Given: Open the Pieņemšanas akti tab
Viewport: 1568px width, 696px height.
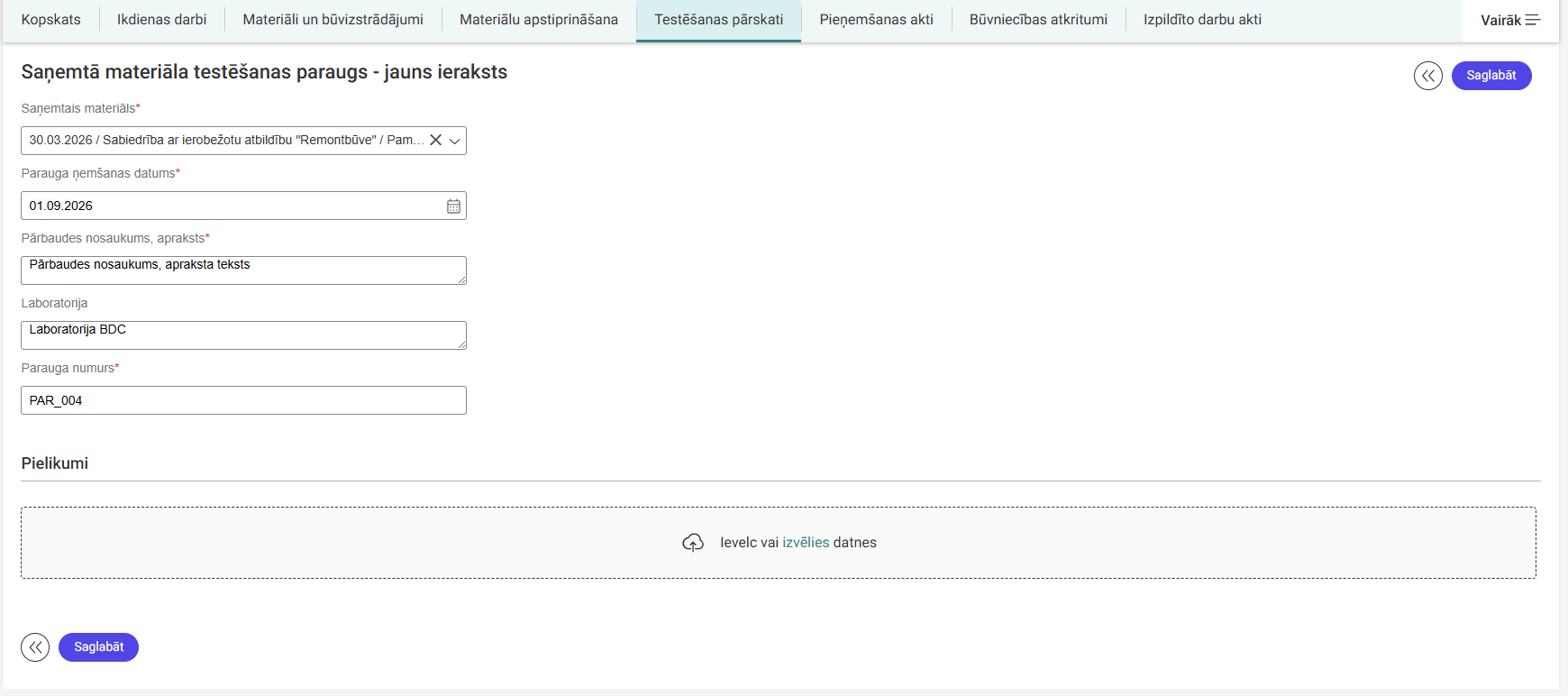Looking at the screenshot, I should [877, 20].
